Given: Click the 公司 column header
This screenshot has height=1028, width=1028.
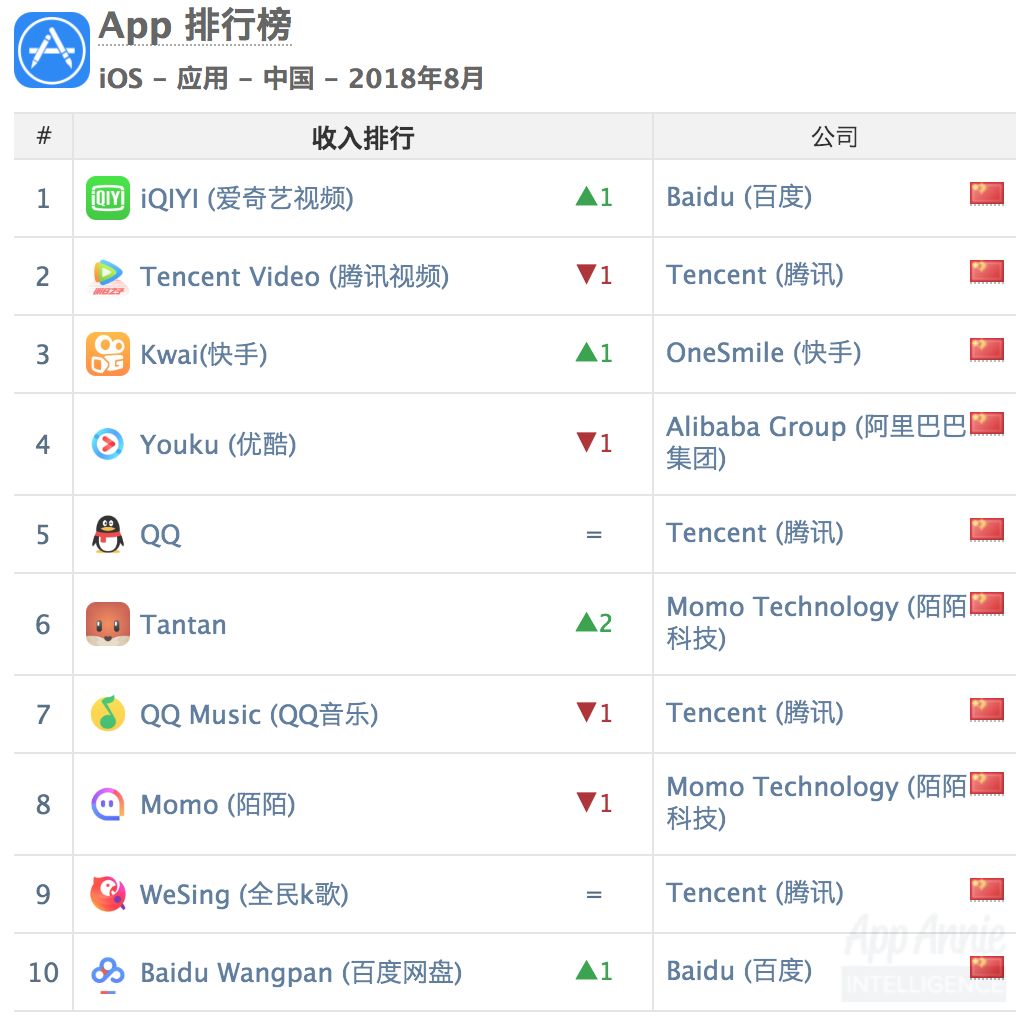Looking at the screenshot, I should (834, 137).
